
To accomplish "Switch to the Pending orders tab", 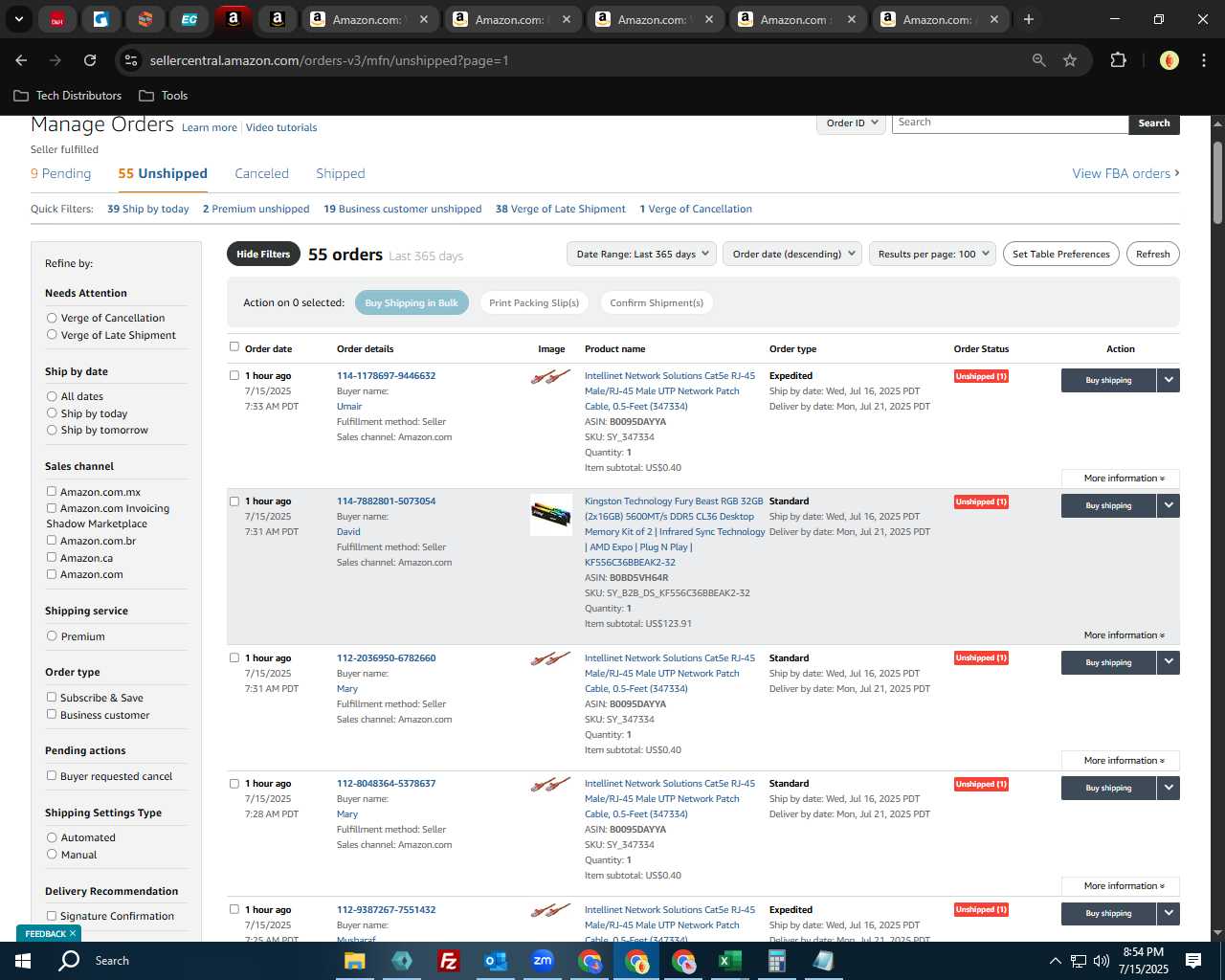I will (61, 173).
